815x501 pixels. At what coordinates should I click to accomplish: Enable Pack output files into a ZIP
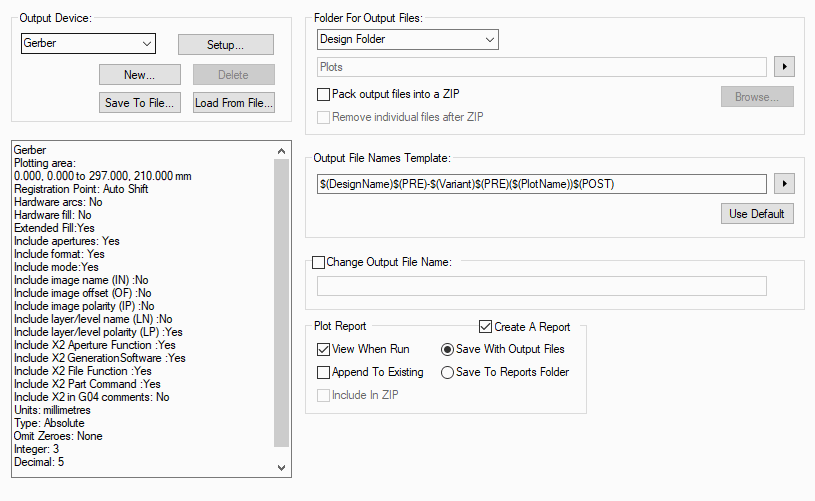pos(323,94)
